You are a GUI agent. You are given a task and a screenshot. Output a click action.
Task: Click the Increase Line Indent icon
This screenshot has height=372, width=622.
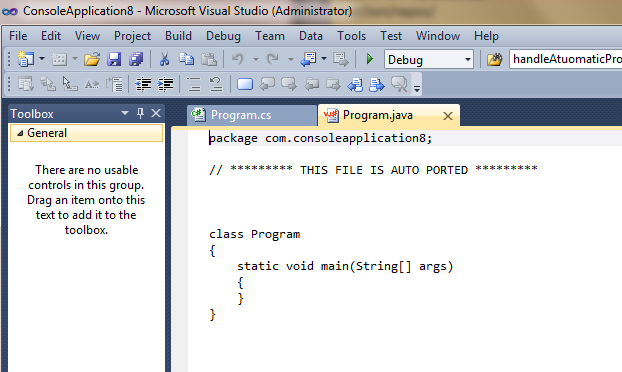coord(165,84)
